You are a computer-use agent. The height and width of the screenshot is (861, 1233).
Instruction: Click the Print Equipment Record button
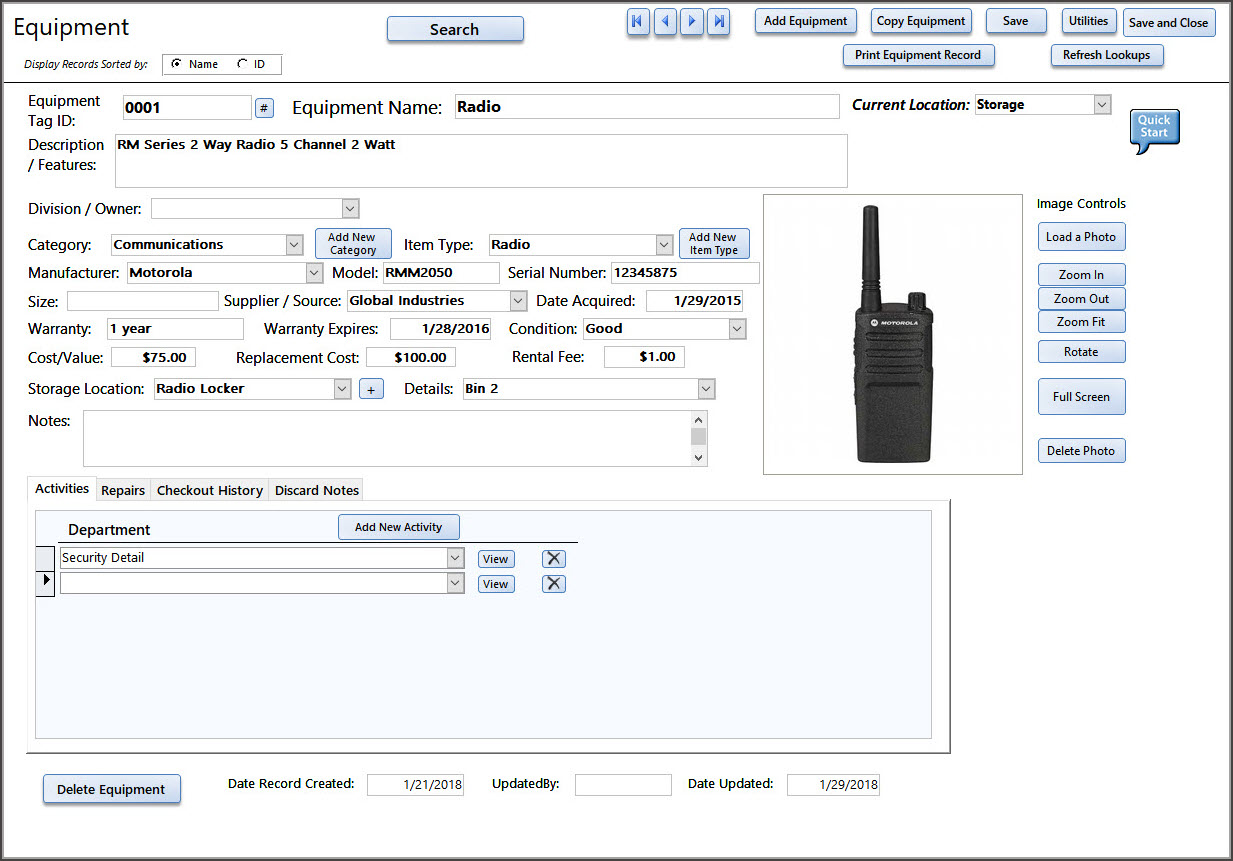(917, 55)
